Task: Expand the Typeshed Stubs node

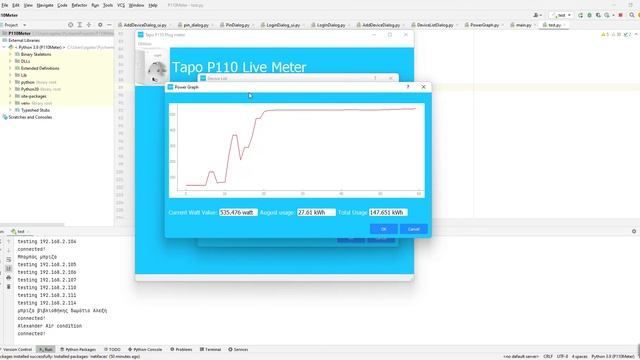Action: point(11,110)
